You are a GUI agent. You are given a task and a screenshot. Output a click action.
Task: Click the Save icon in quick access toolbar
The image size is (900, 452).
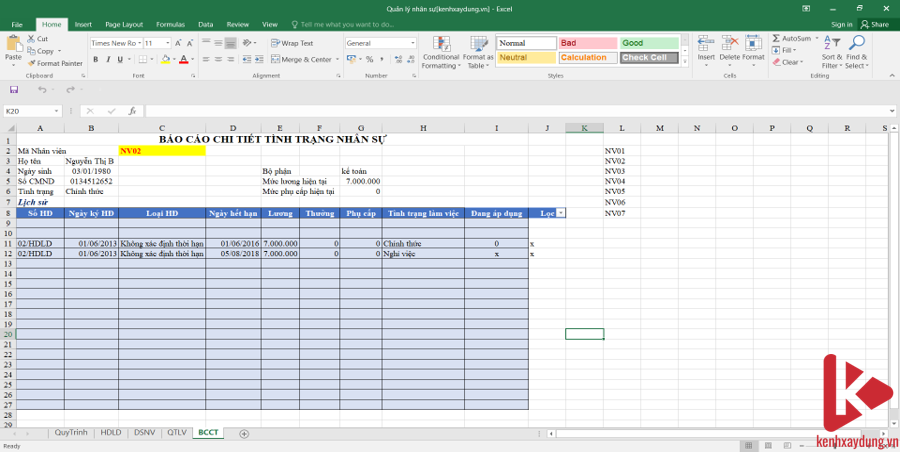coord(14,90)
